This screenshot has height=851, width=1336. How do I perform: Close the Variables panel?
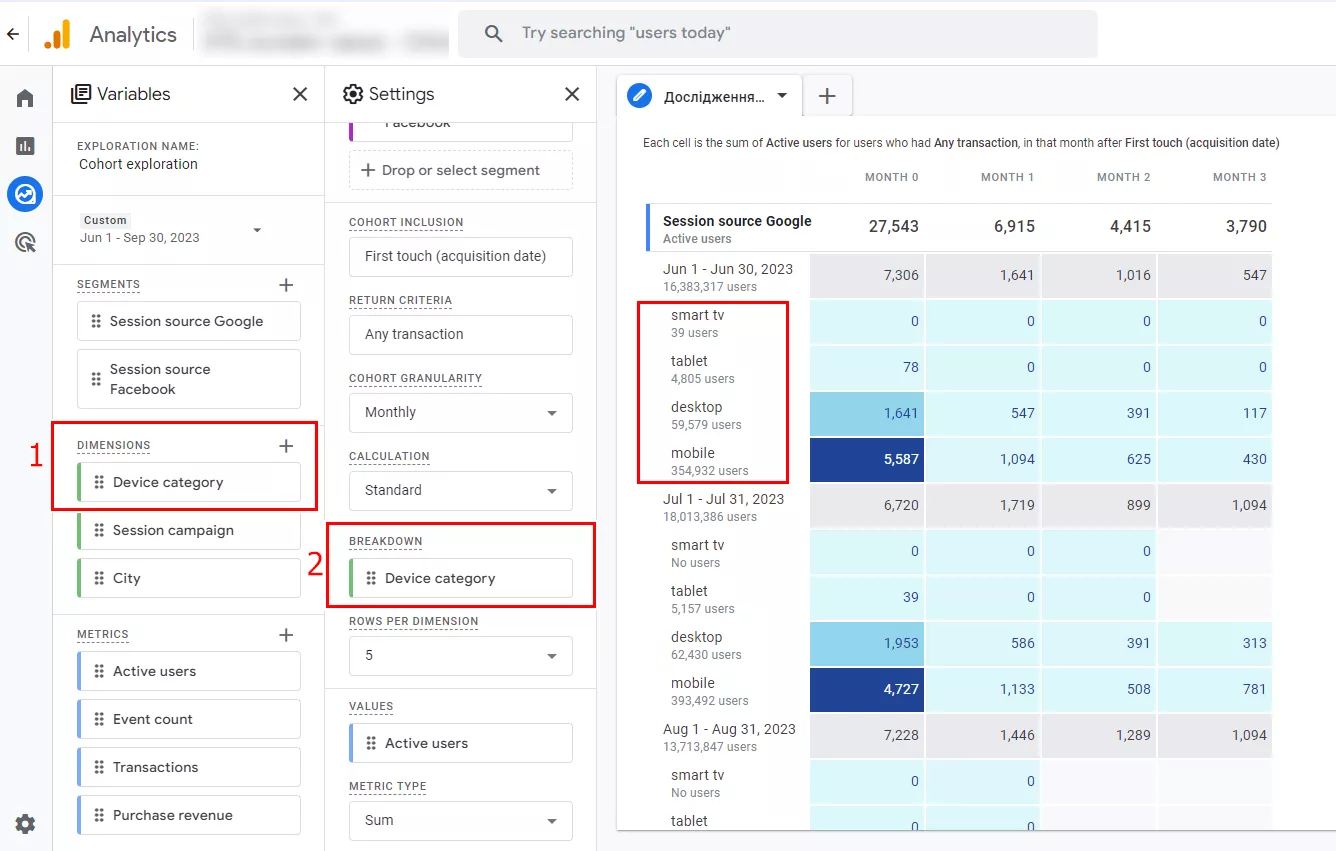[300, 94]
